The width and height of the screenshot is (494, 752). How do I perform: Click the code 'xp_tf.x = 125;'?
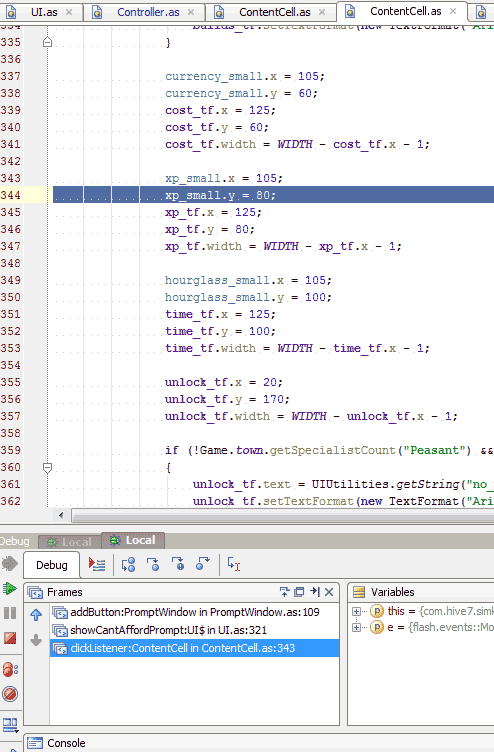coord(213,212)
